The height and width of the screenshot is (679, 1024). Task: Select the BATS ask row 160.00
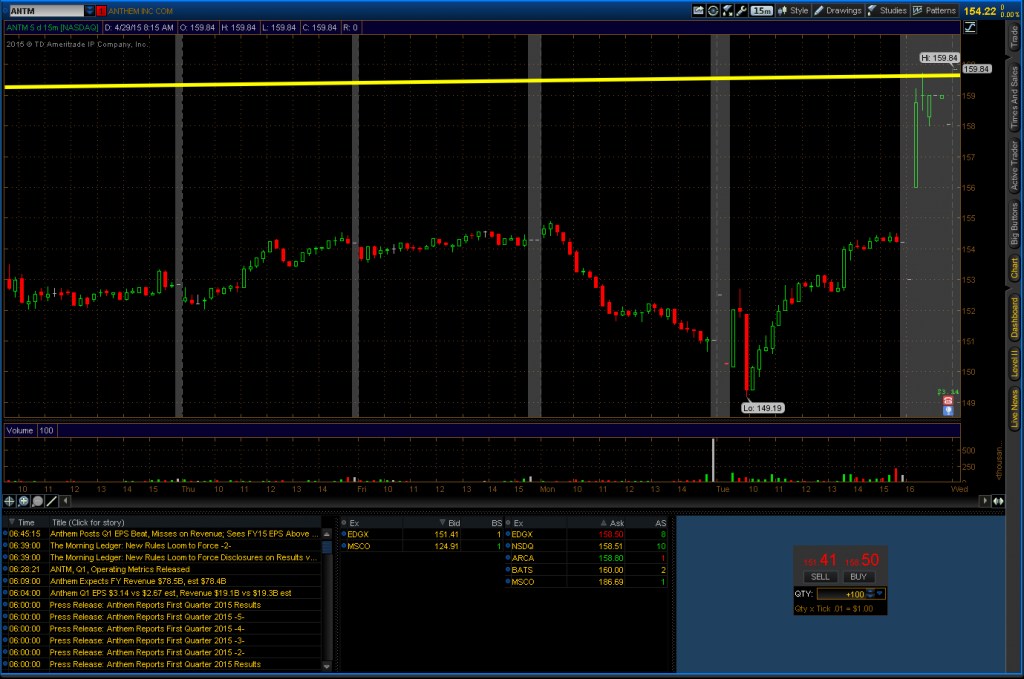click(586, 570)
